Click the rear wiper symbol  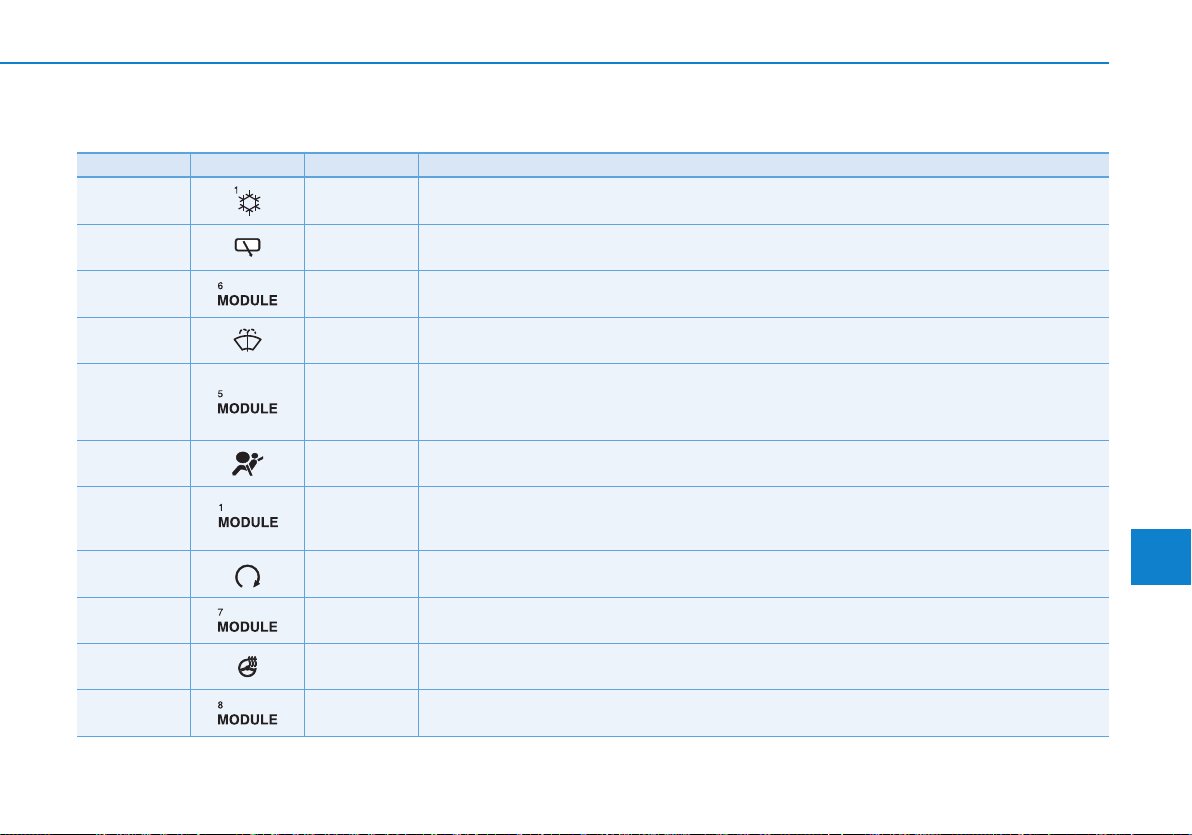click(x=248, y=247)
